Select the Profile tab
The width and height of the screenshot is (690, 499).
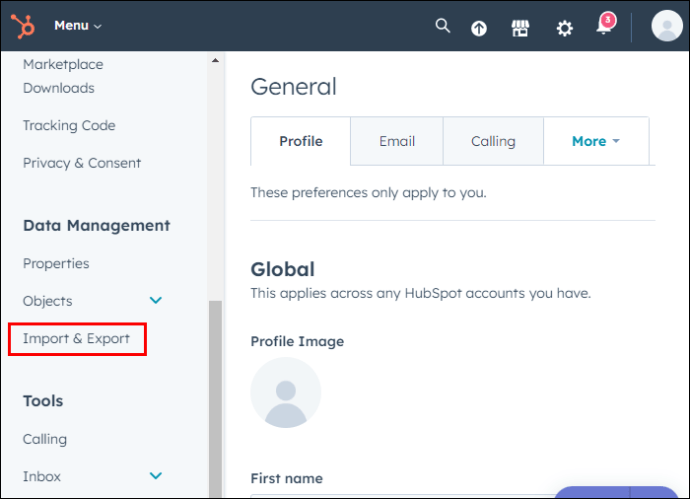301,141
